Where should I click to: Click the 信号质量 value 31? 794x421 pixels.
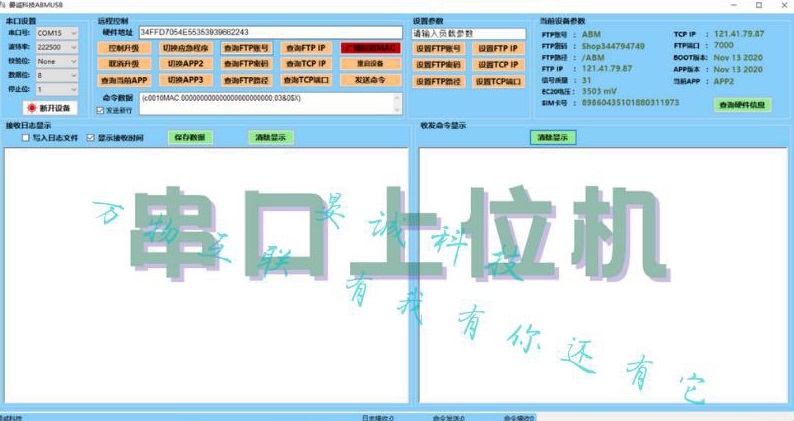586,80
